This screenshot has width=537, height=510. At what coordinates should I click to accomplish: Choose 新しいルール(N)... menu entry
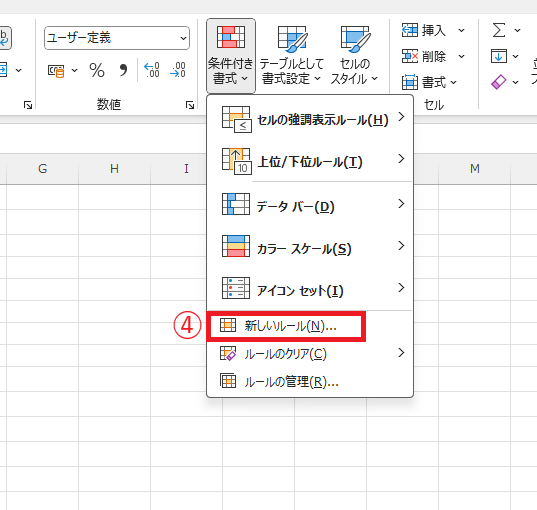point(310,325)
